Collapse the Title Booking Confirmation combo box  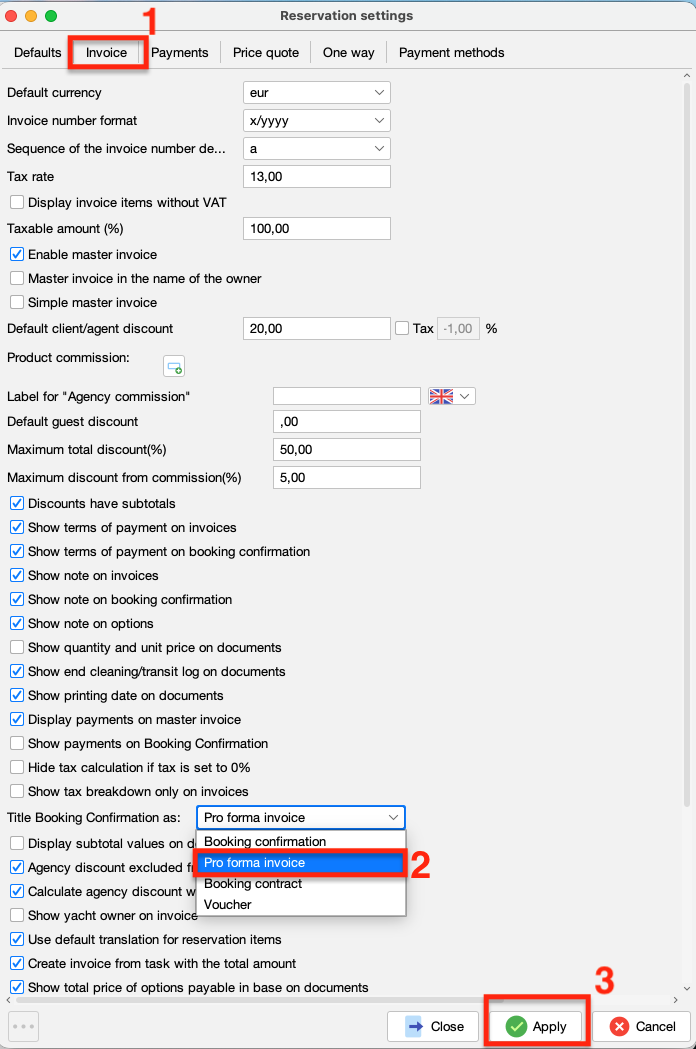click(x=301, y=817)
